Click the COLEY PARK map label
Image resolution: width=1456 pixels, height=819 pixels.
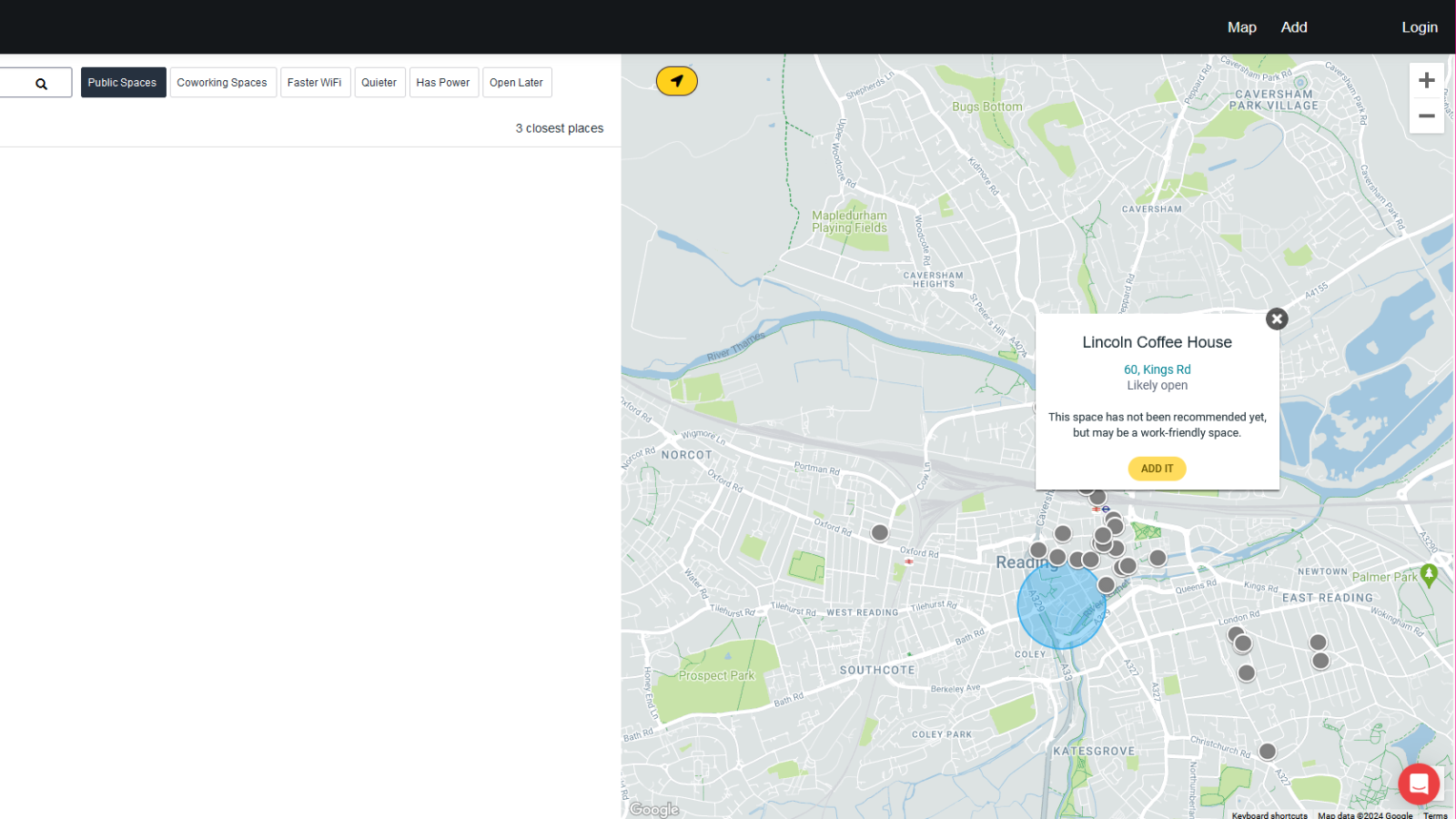[942, 734]
